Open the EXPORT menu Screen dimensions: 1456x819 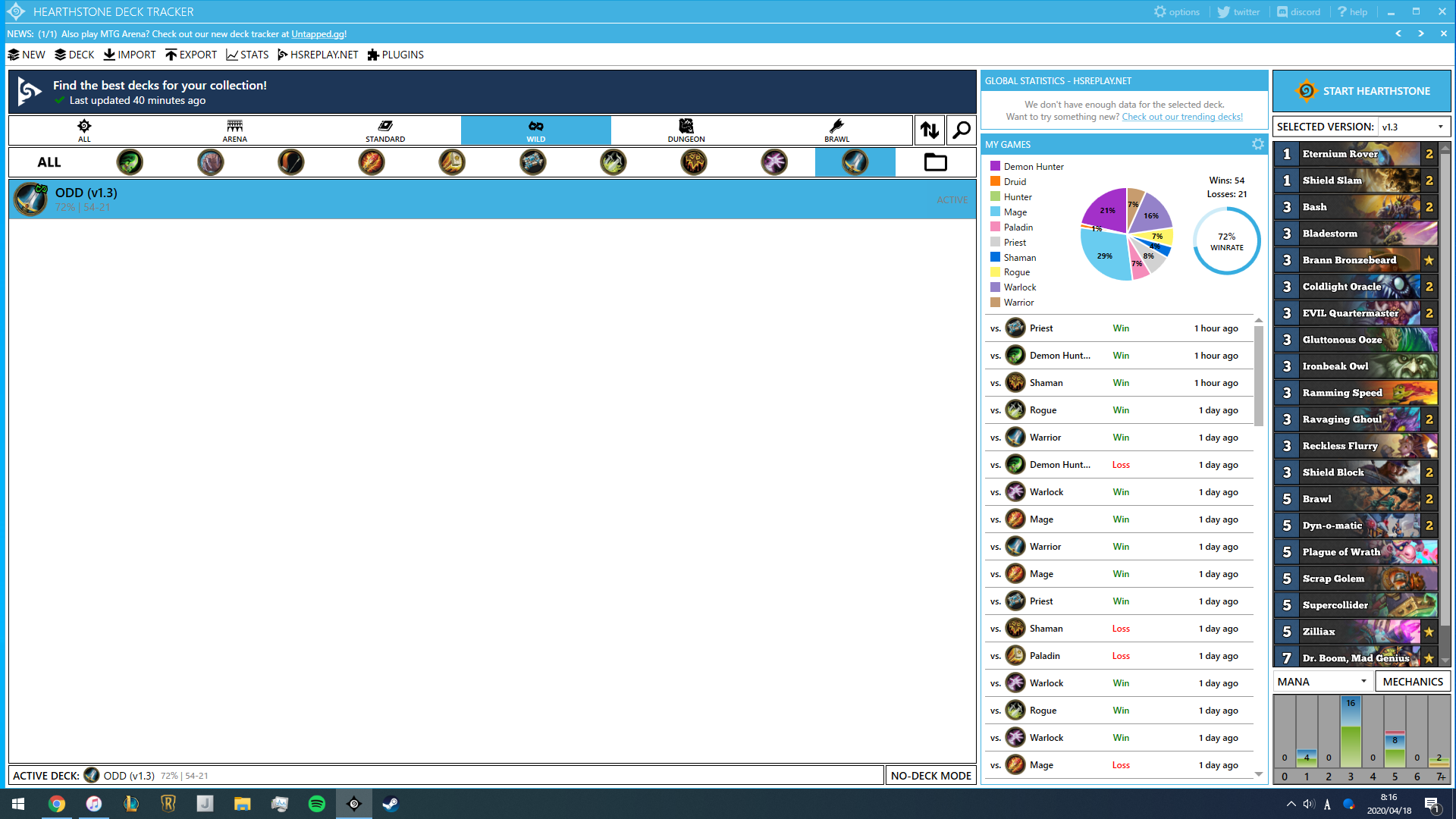[x=191, y=55]
